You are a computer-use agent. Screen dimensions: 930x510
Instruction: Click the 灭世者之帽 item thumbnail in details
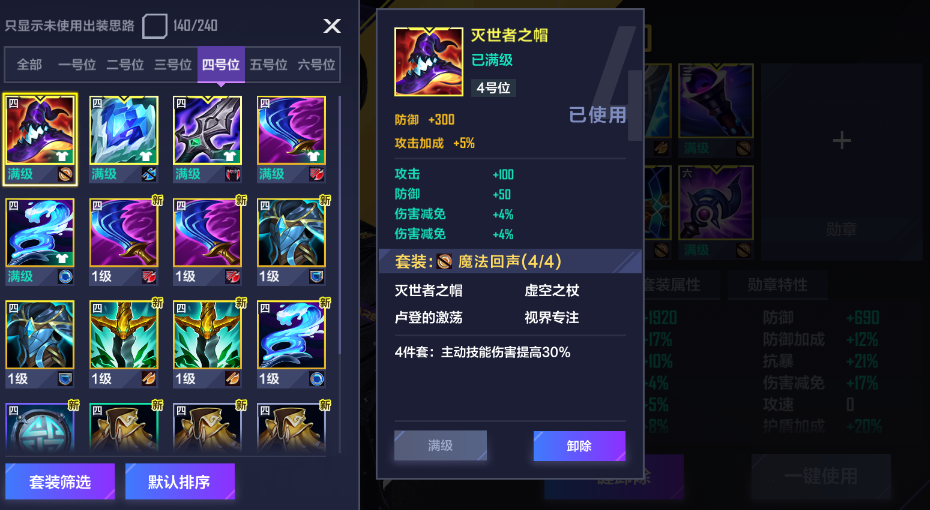pyautogui.click(x=429, y=62)
